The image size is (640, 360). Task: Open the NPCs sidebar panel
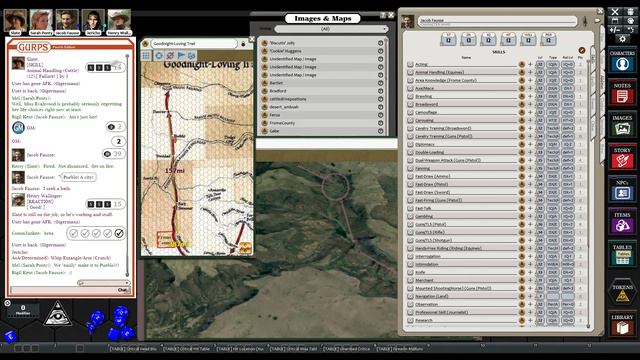pos(622,190)
